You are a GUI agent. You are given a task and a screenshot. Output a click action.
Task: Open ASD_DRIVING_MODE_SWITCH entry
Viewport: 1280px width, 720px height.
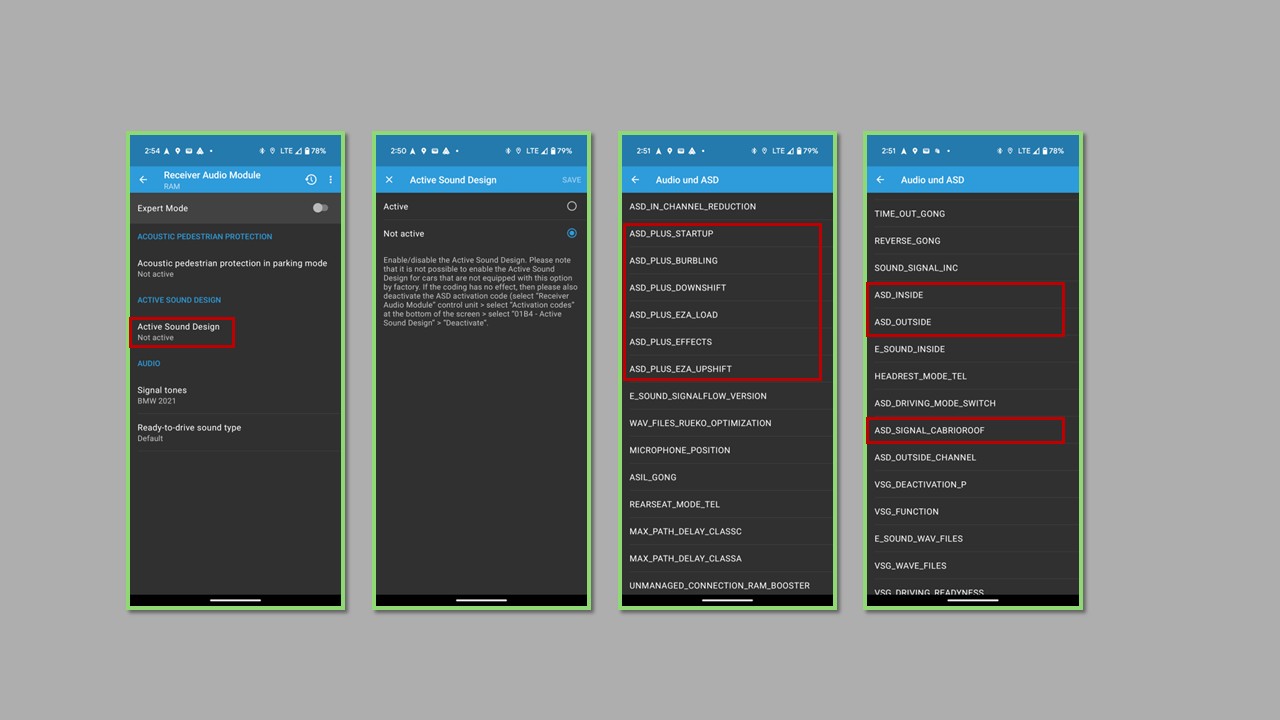973,403
